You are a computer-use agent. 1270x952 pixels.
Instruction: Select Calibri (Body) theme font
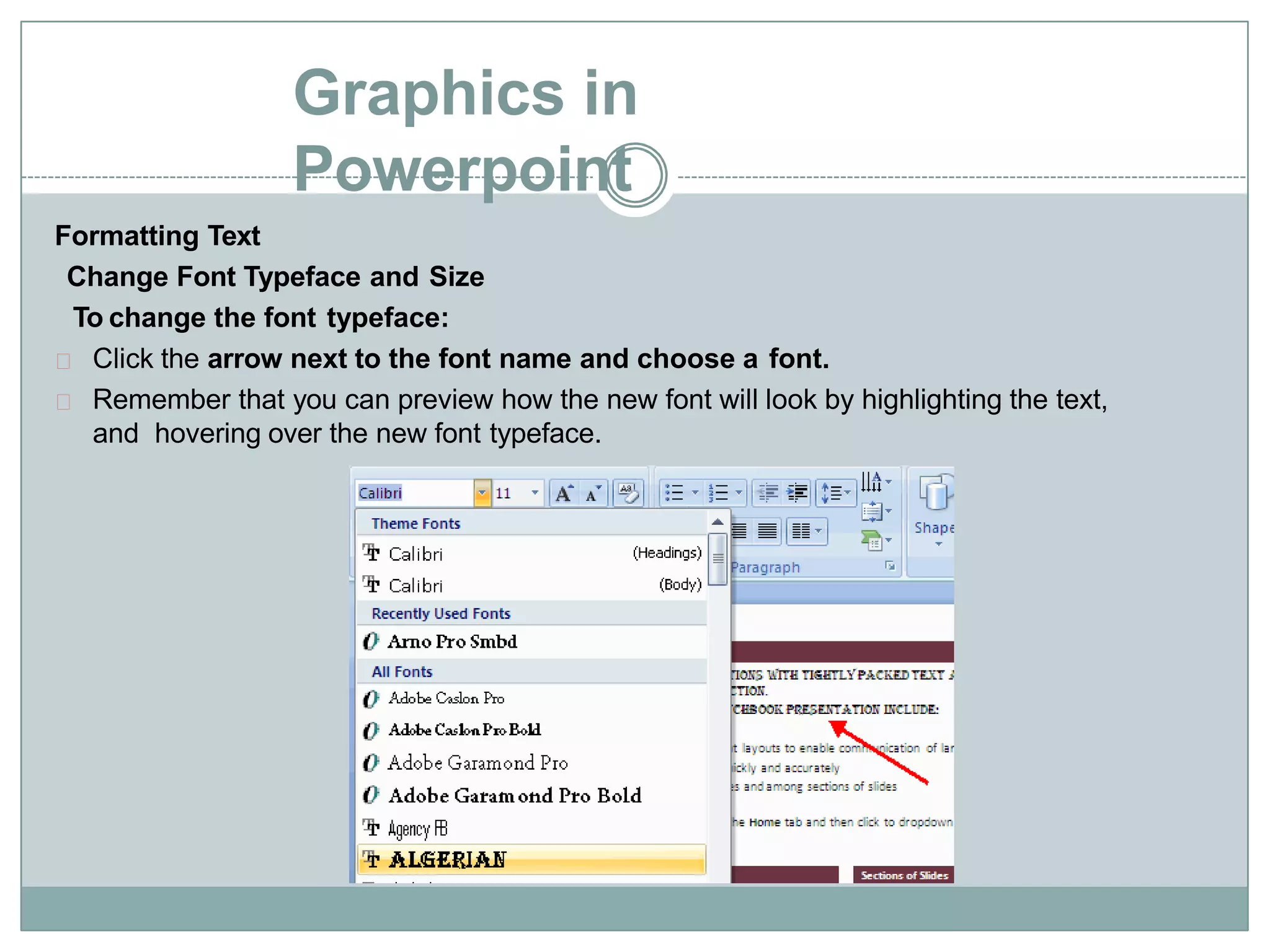pos(532,585)
